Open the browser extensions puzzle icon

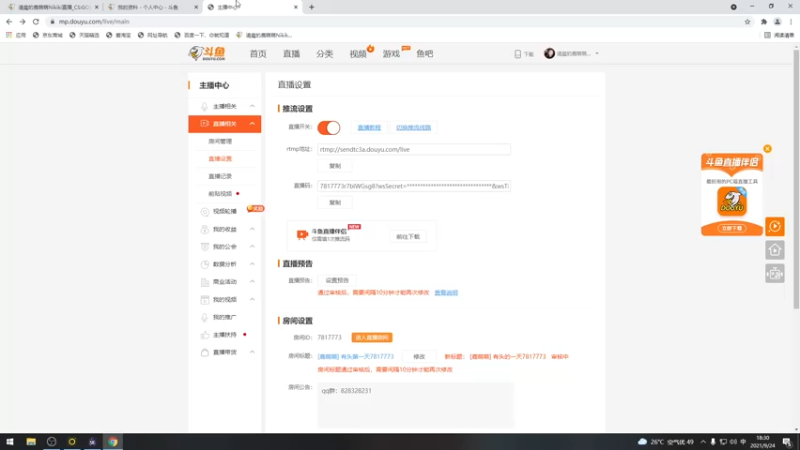coord(764,21)
